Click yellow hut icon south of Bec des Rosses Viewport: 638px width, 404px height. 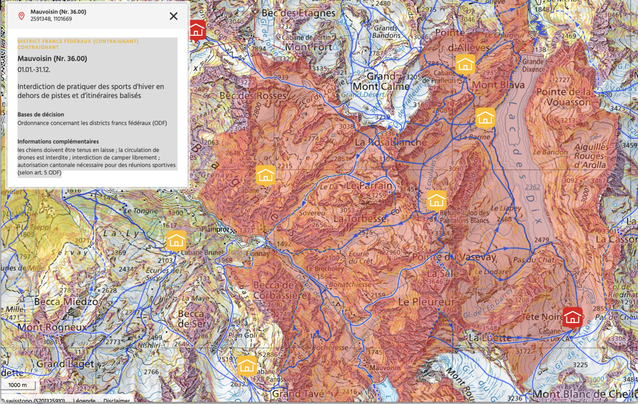tap(265, 176)
